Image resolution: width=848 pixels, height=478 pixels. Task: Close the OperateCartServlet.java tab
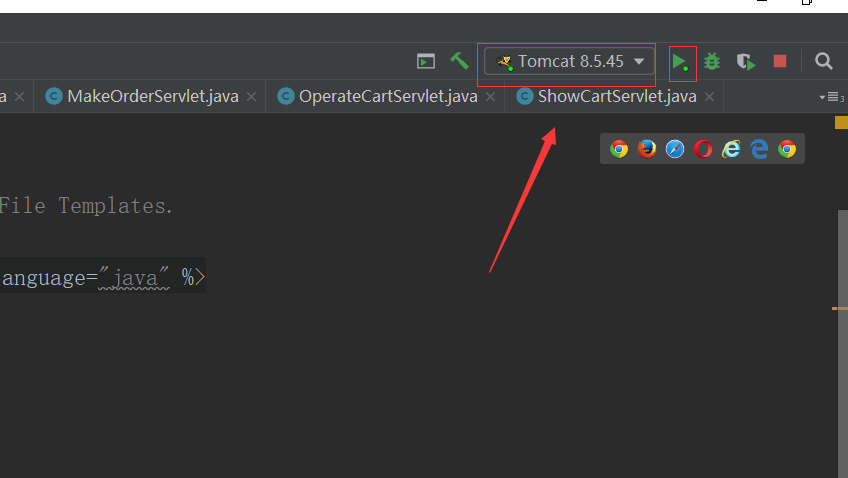pos(491,97)
